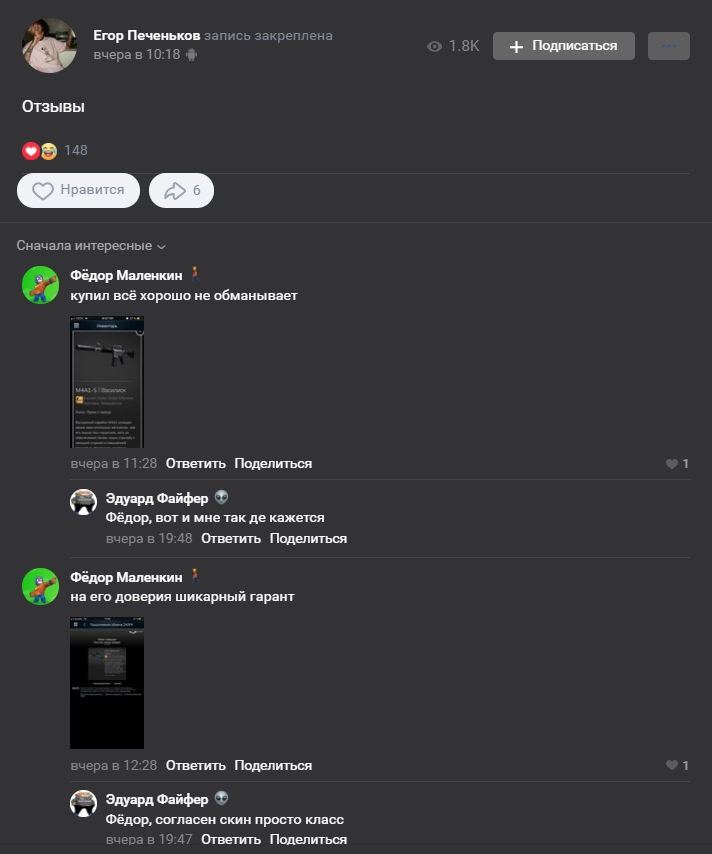The width and height of the screenshot is (712, 854).
Task: Like Фёдор's comment posted at 11:28
Action: coord(677,463)
